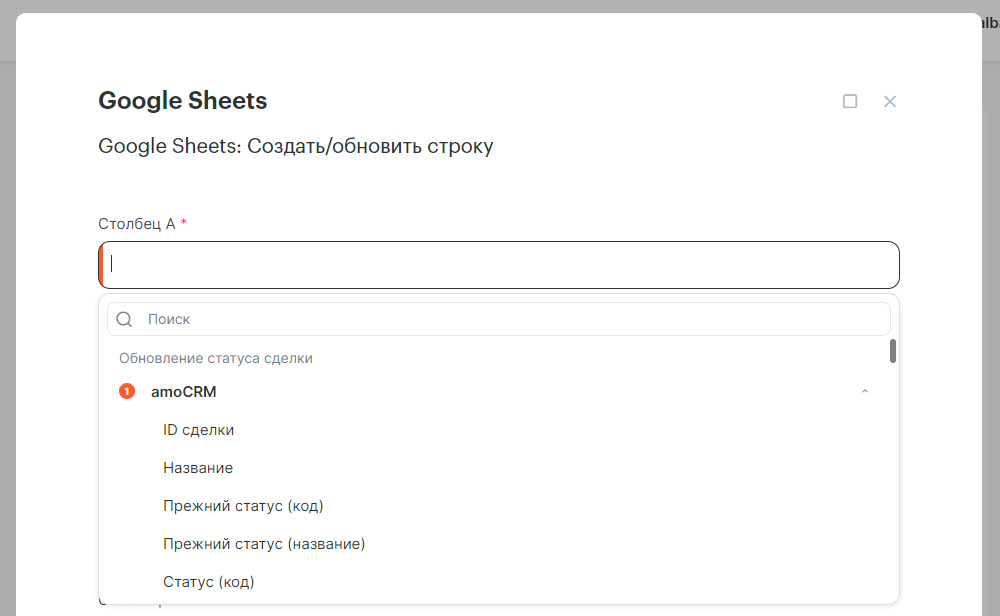This screenshot has width=1000, height=616.
Task: Expand the Google Sheets dialog to fullscreen
Action: point(850,101)
